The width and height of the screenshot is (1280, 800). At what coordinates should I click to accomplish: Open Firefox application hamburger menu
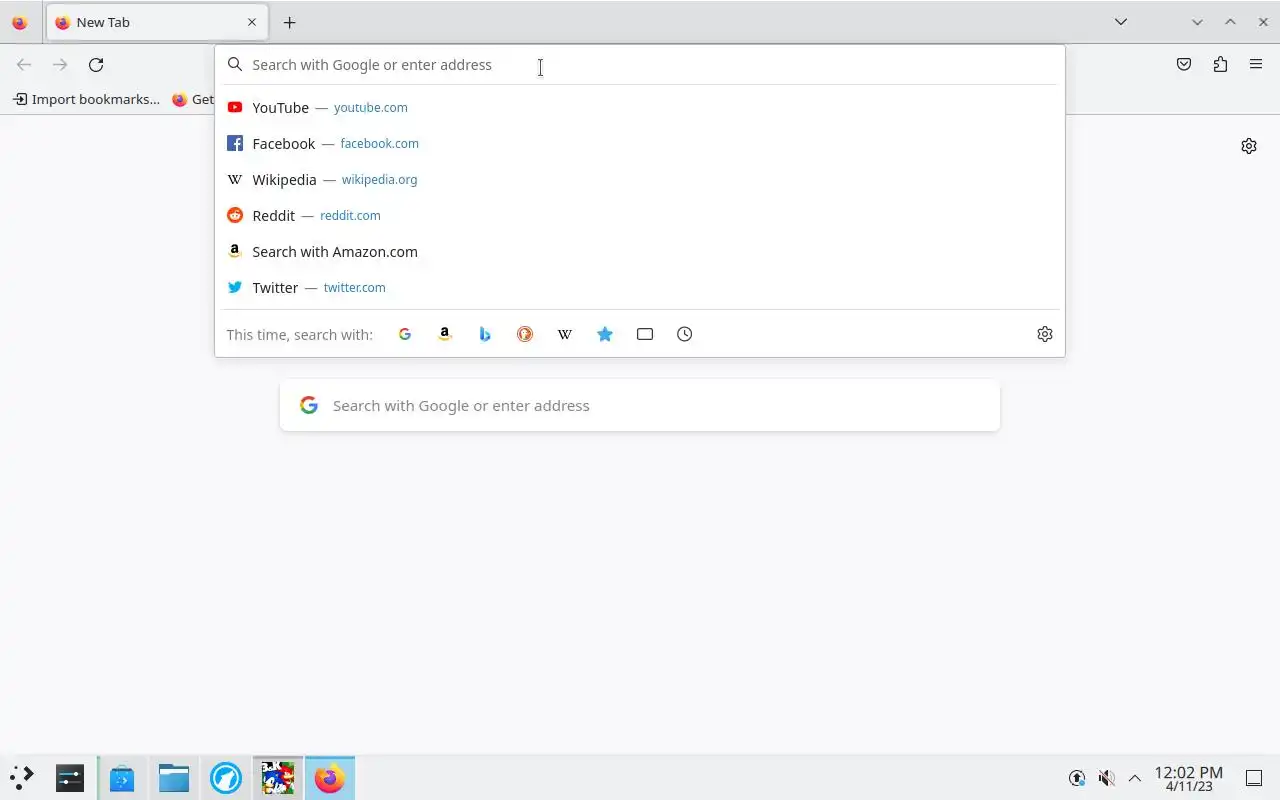pyautogui.click(x=1256, y=65)
